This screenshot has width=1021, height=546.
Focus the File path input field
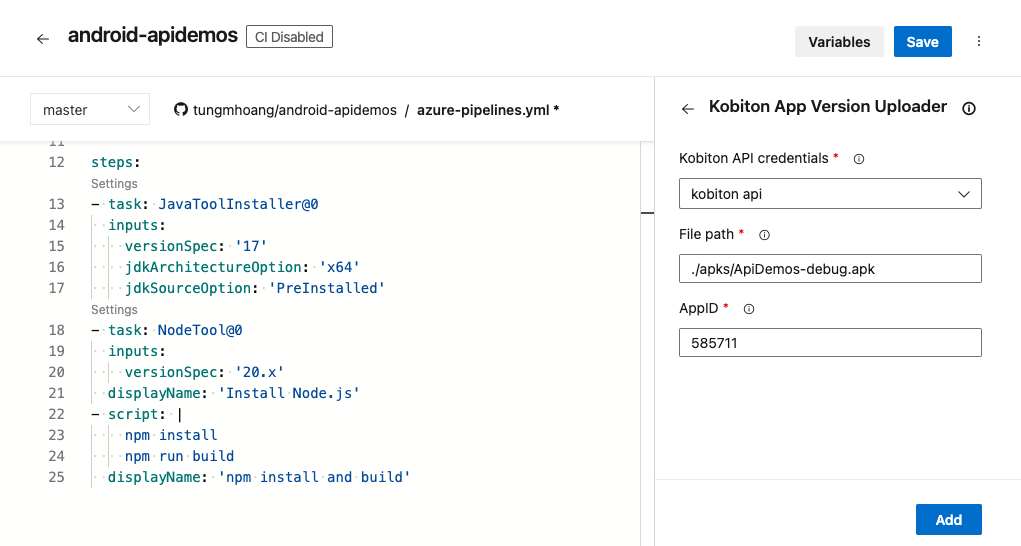pyautogui.click(x=830, y=269)
